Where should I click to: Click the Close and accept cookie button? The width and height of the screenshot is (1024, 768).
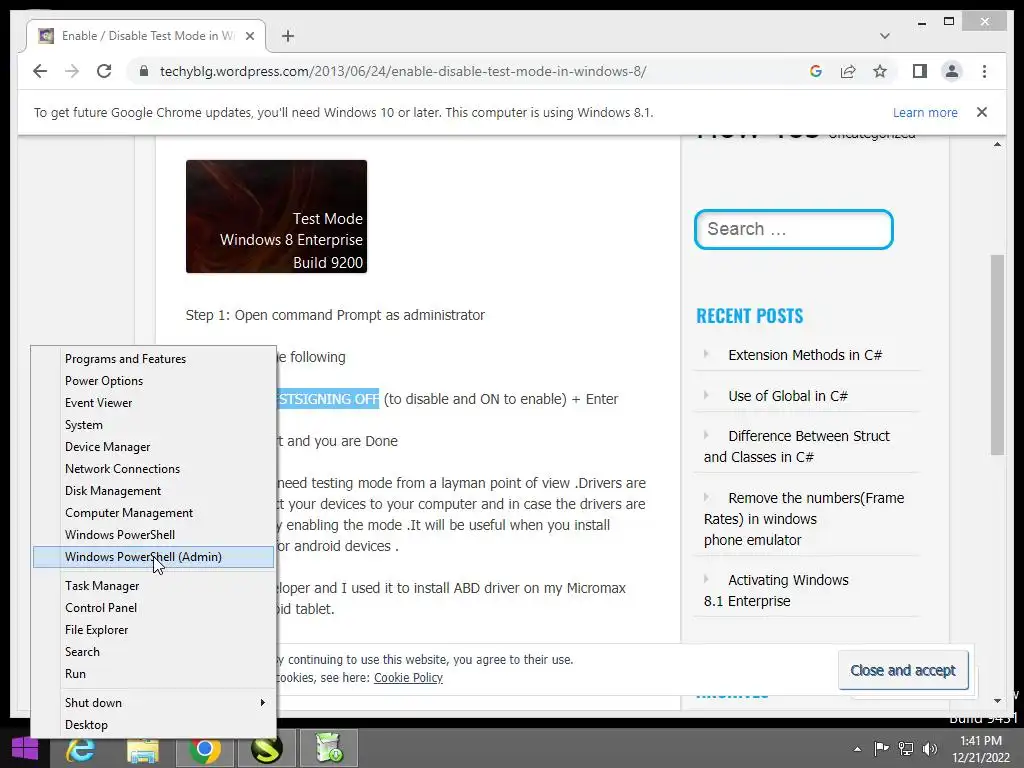pos(903,670)
